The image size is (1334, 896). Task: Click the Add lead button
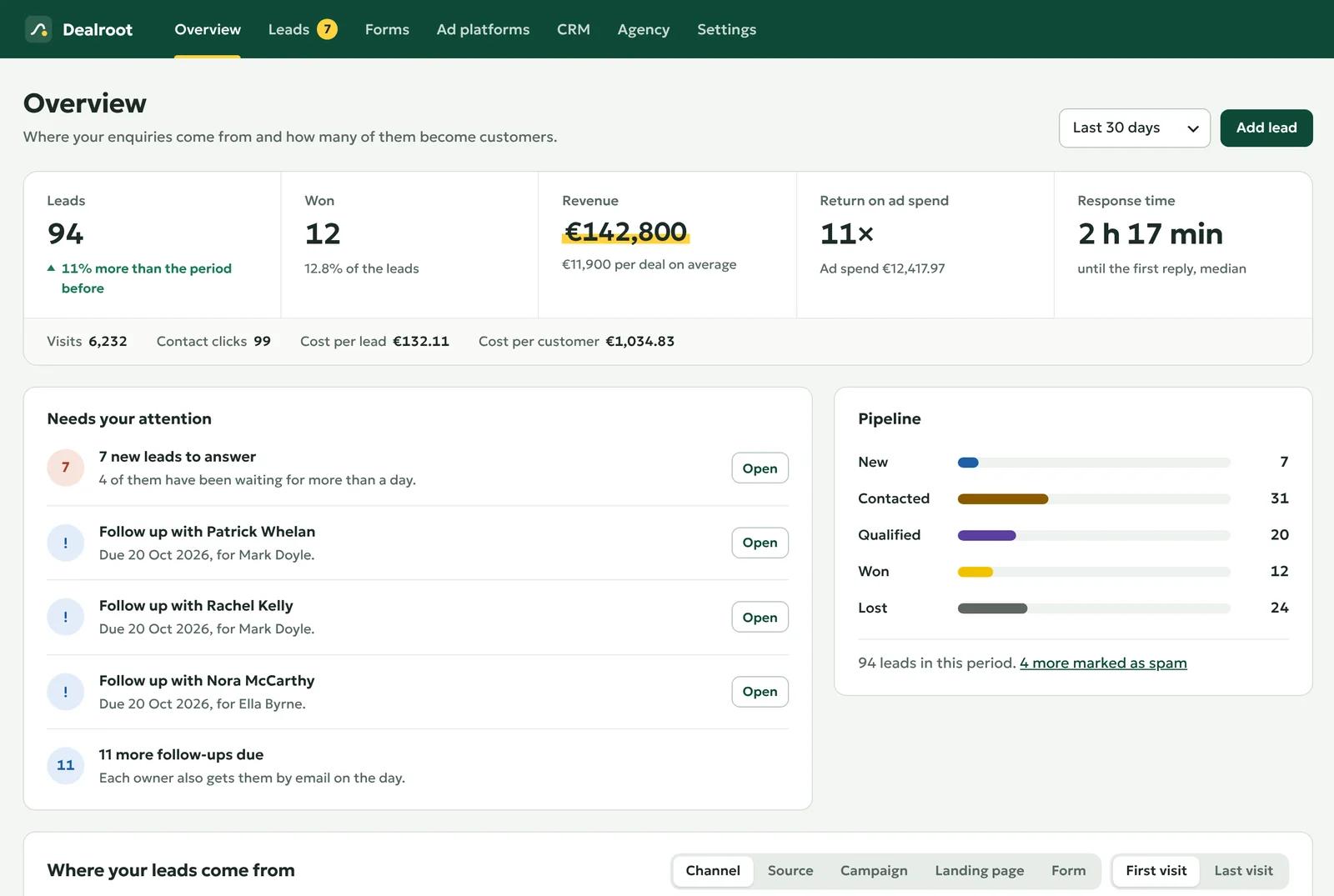coord(1266,128)
